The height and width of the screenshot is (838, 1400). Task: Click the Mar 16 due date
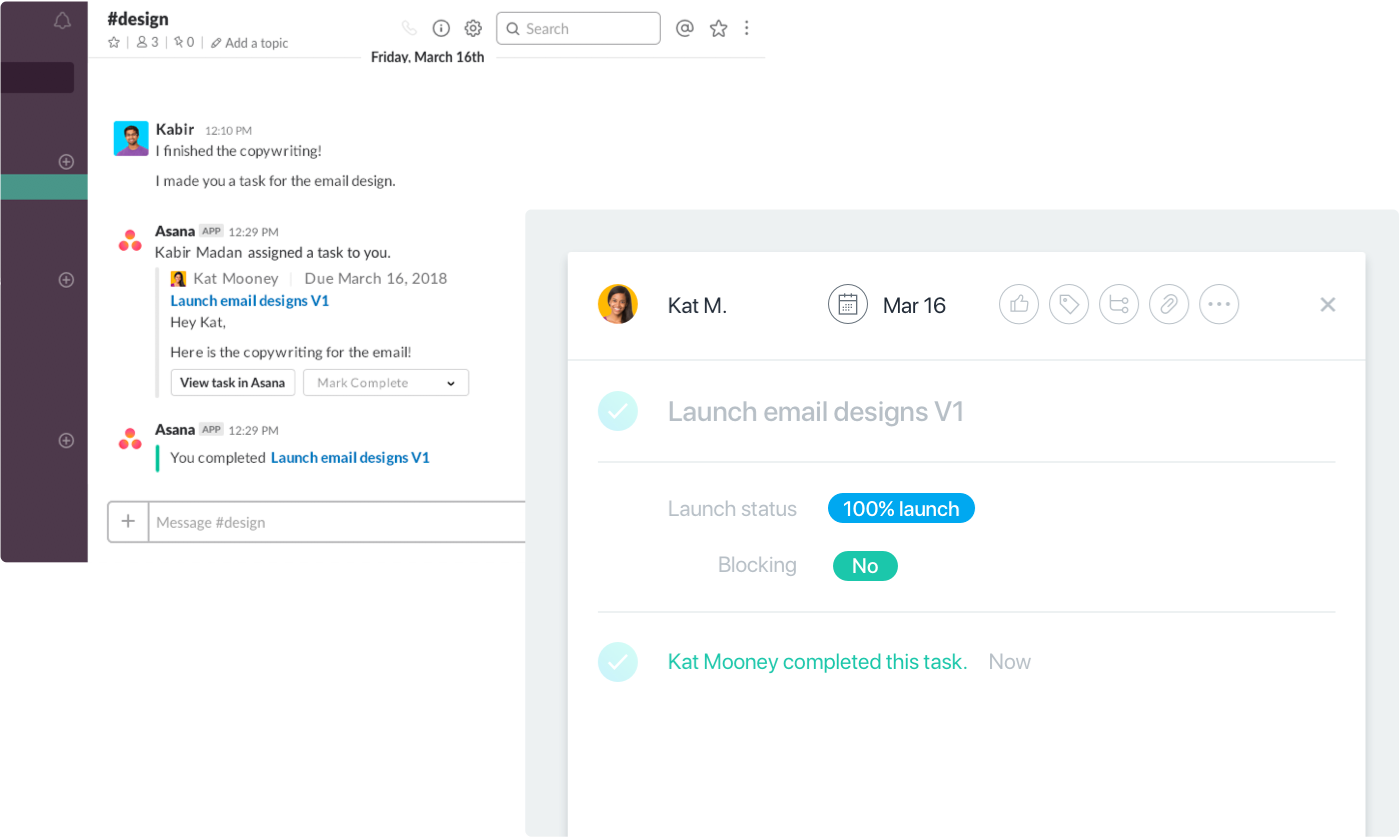click(914, 306)
